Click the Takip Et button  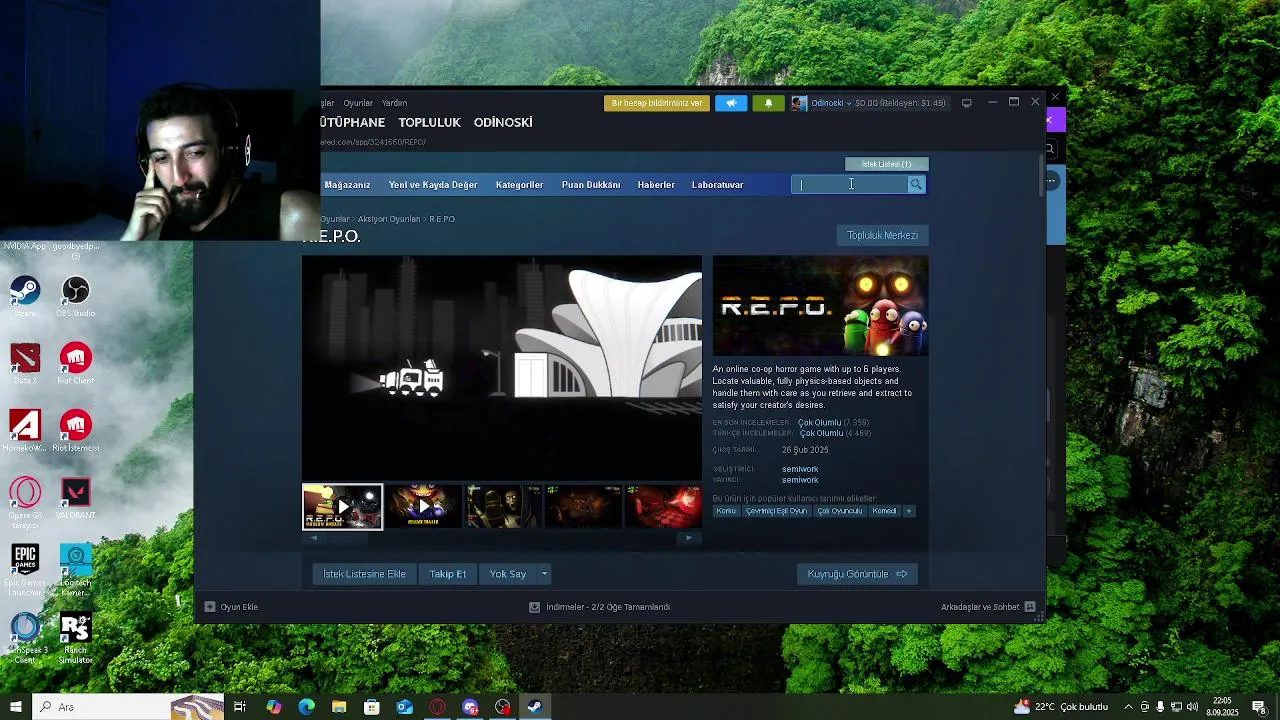pos(447,574)
